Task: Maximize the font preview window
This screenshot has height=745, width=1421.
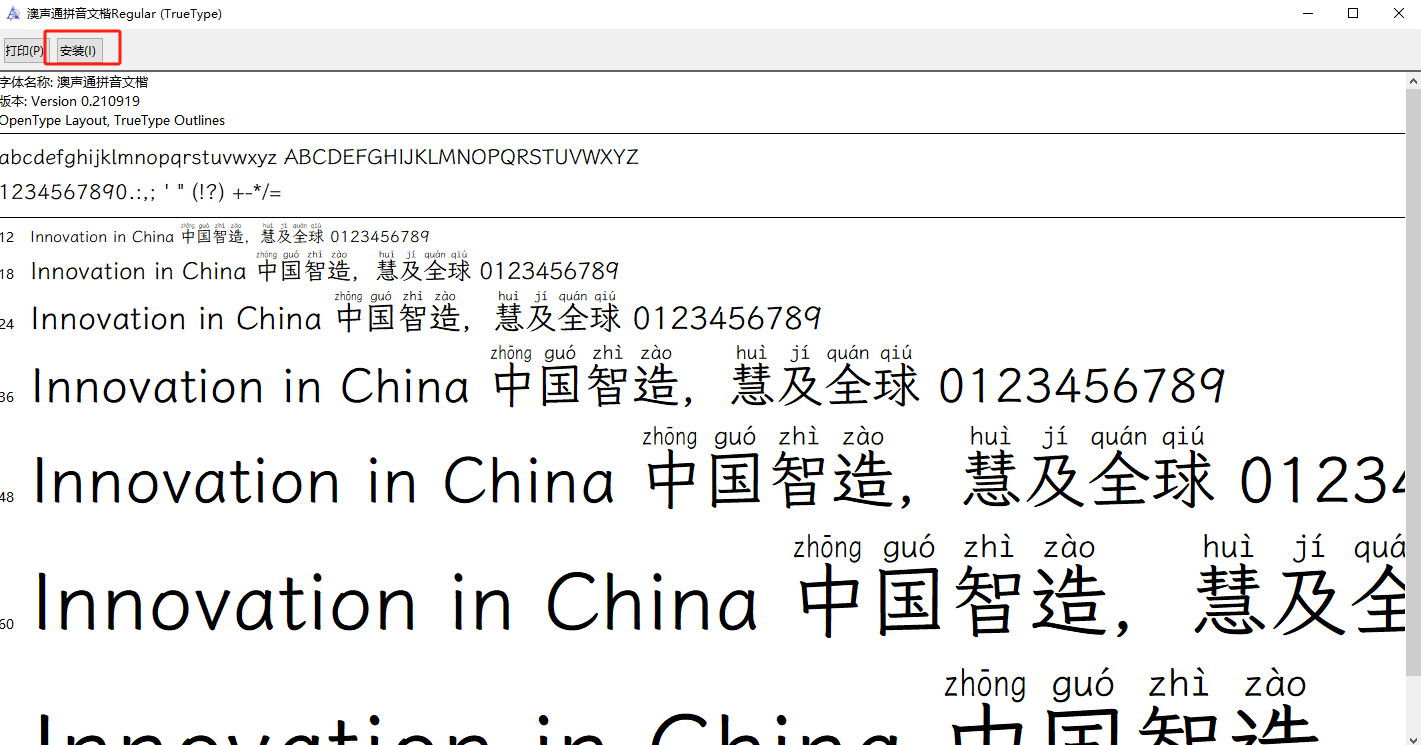Action: click(1353, 13)
